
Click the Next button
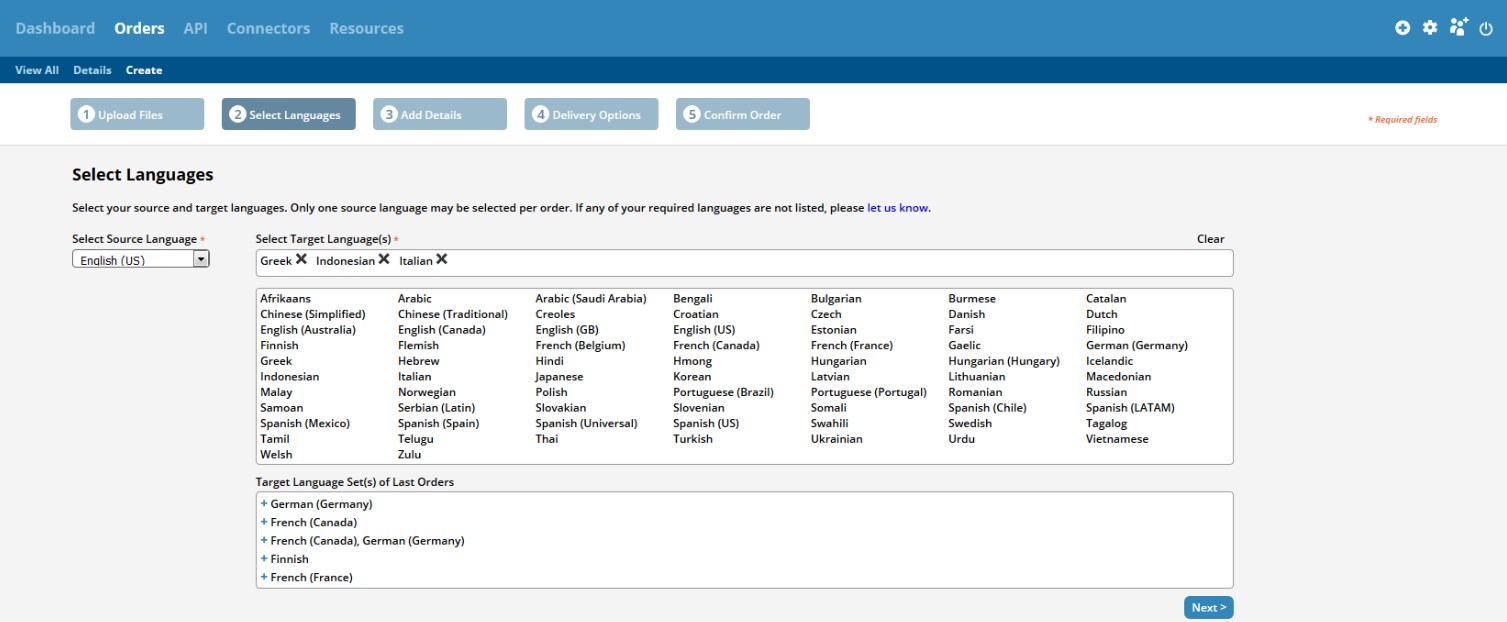coord(1208,607)
